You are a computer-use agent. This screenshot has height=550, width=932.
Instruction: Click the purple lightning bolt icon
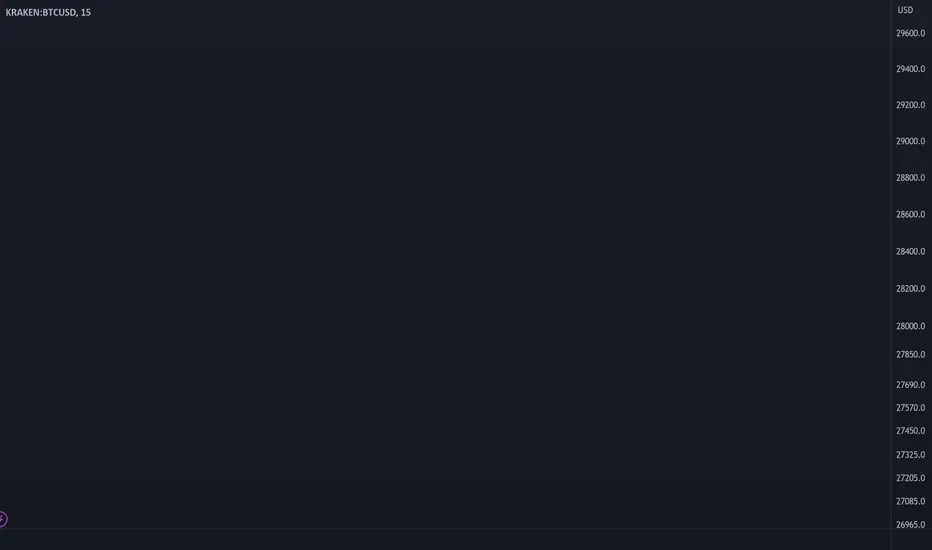click(x=3, y=519)
